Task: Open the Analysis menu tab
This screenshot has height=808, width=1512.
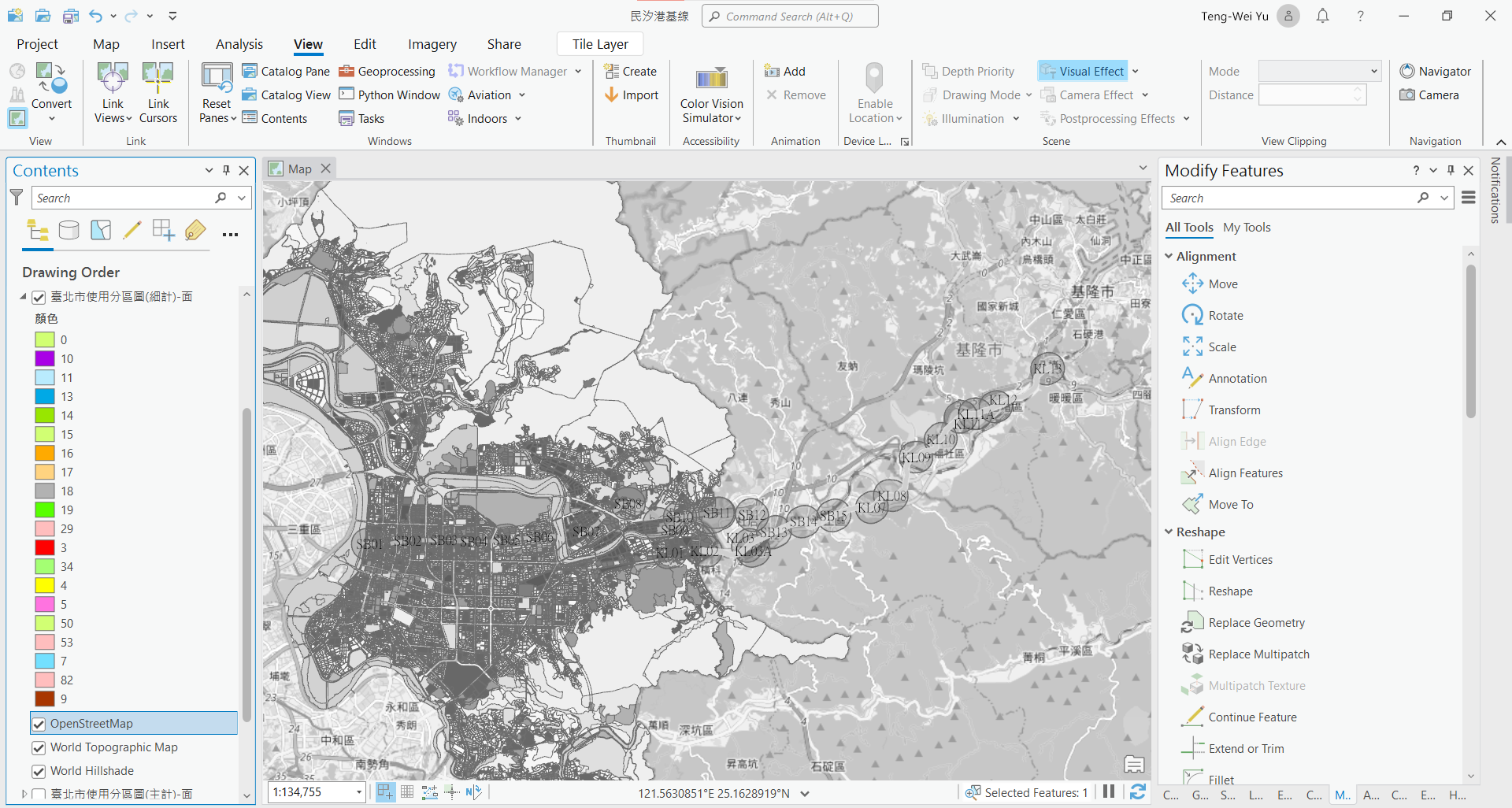Action: click(239, 44)
